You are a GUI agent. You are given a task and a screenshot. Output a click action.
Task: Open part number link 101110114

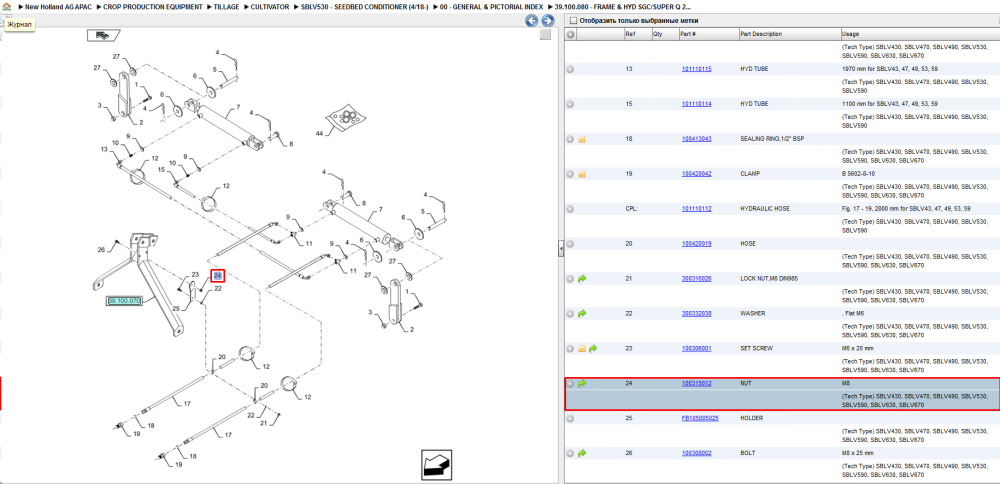pyautogui.click(x=696, y=104)
